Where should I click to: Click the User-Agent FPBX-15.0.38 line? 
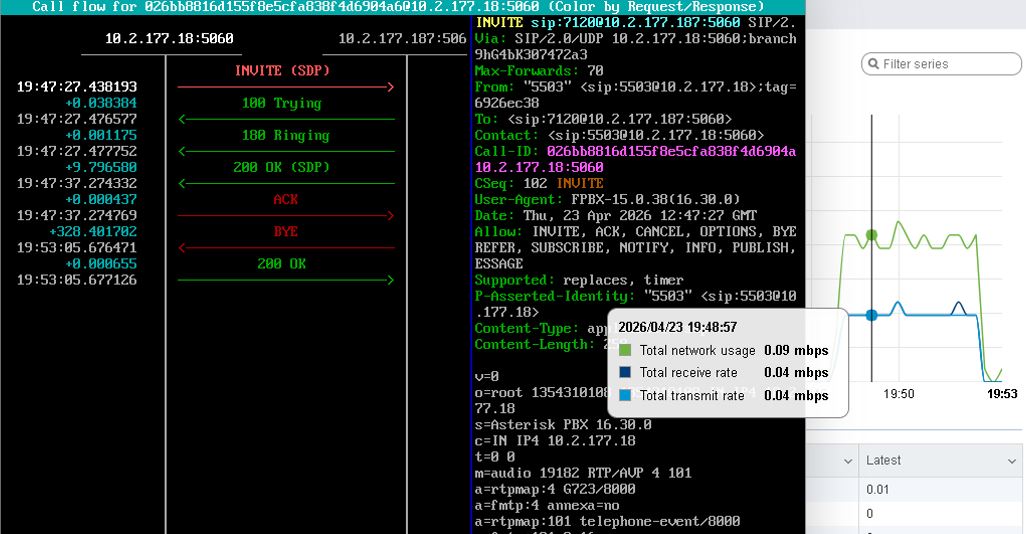[x=607, y=200]
